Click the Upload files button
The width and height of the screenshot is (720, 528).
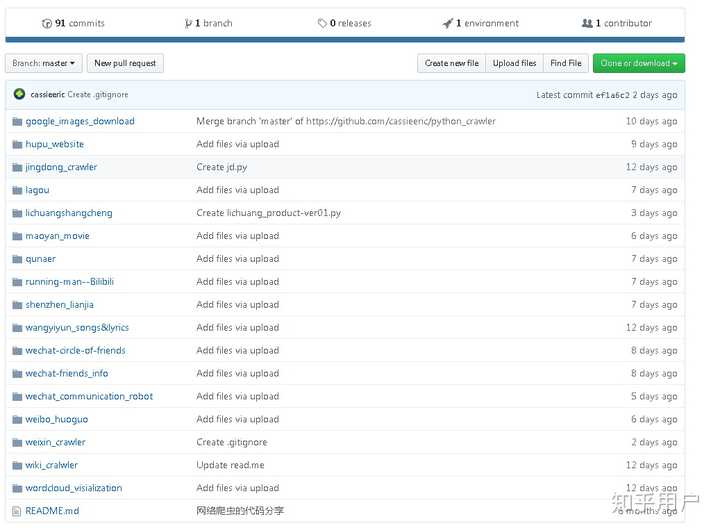514,63
